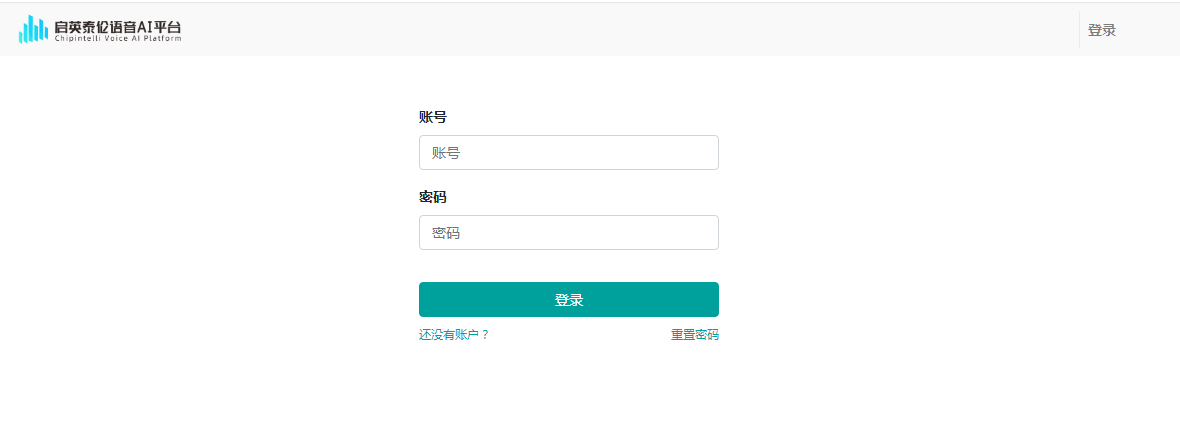Click the blue sound-bars logo icon
The height and width of the screenshot is (424, 1180).
(33, 30)
